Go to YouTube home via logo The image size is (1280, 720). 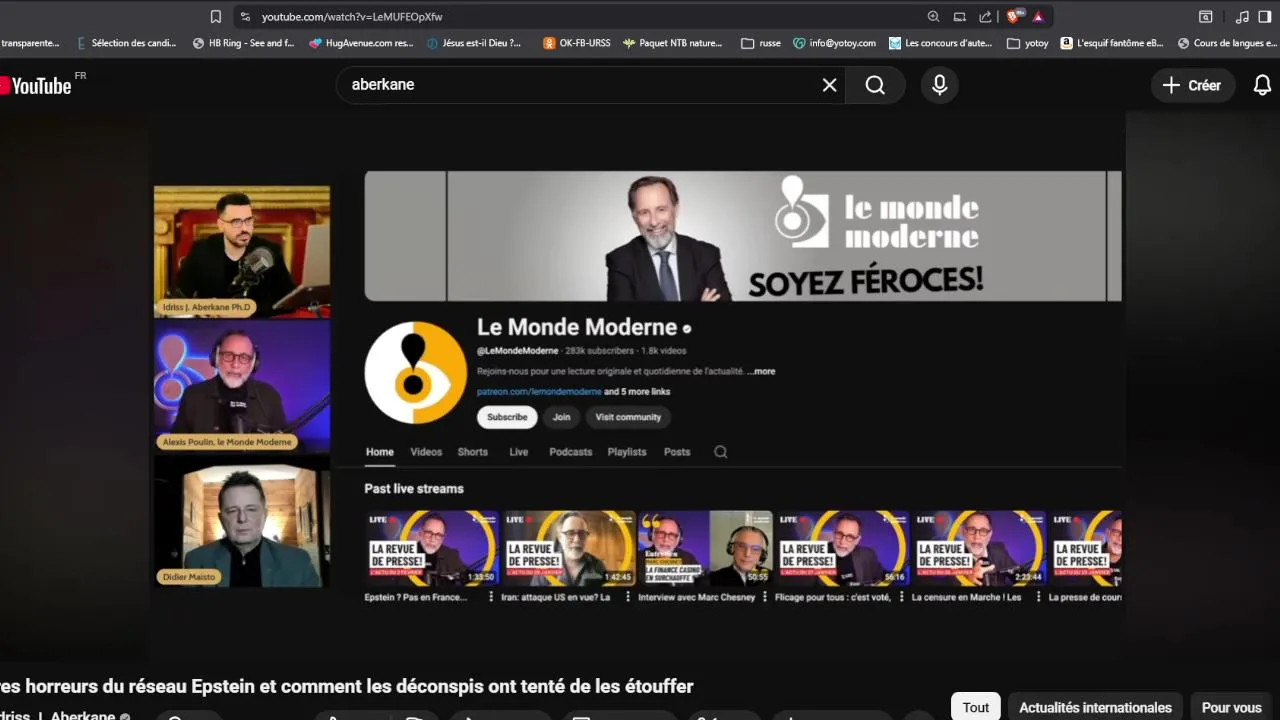[x=38, y=85]
